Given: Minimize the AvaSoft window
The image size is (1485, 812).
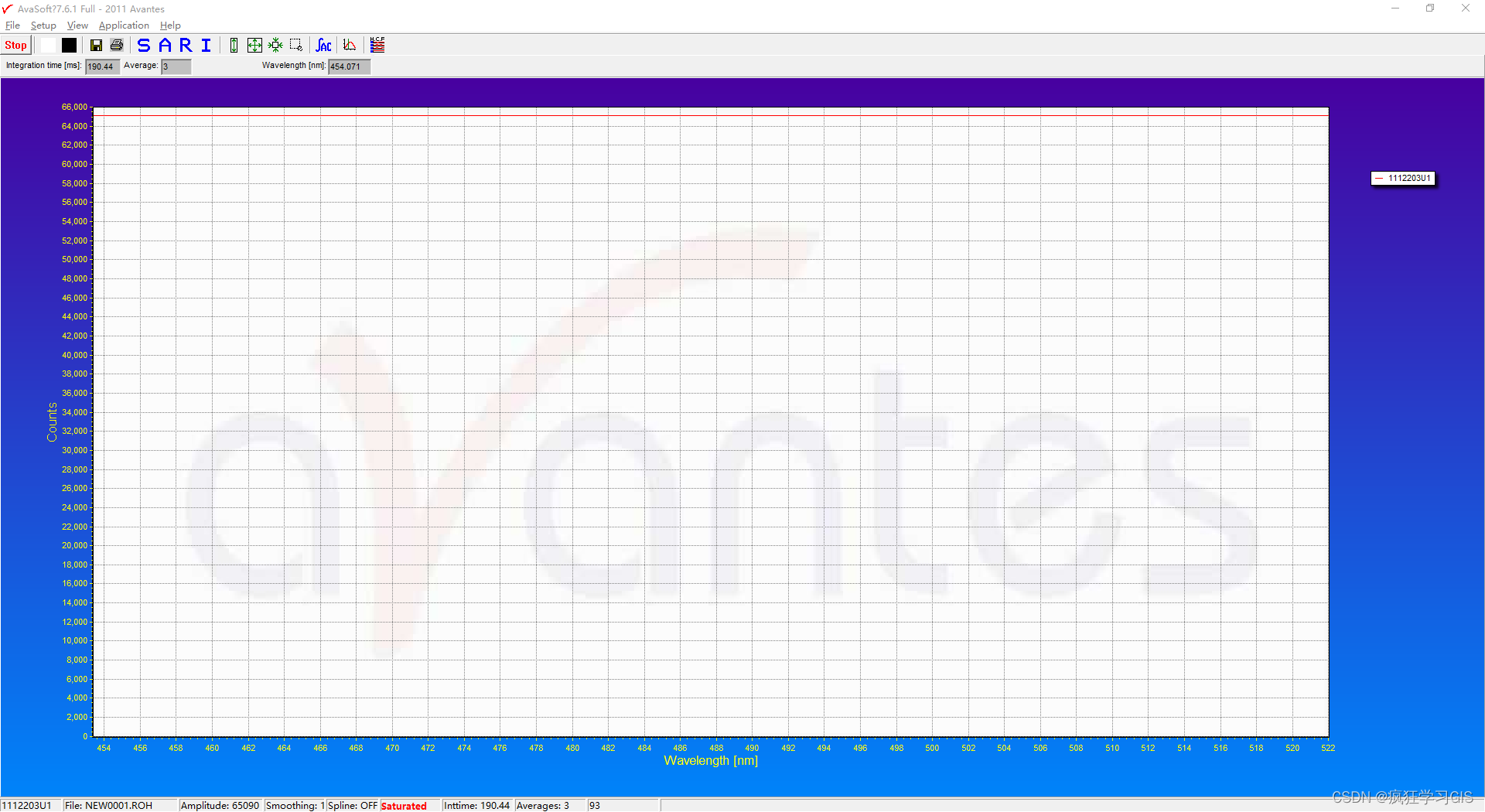Looking at the screenshot, I should coord(1395,9).
